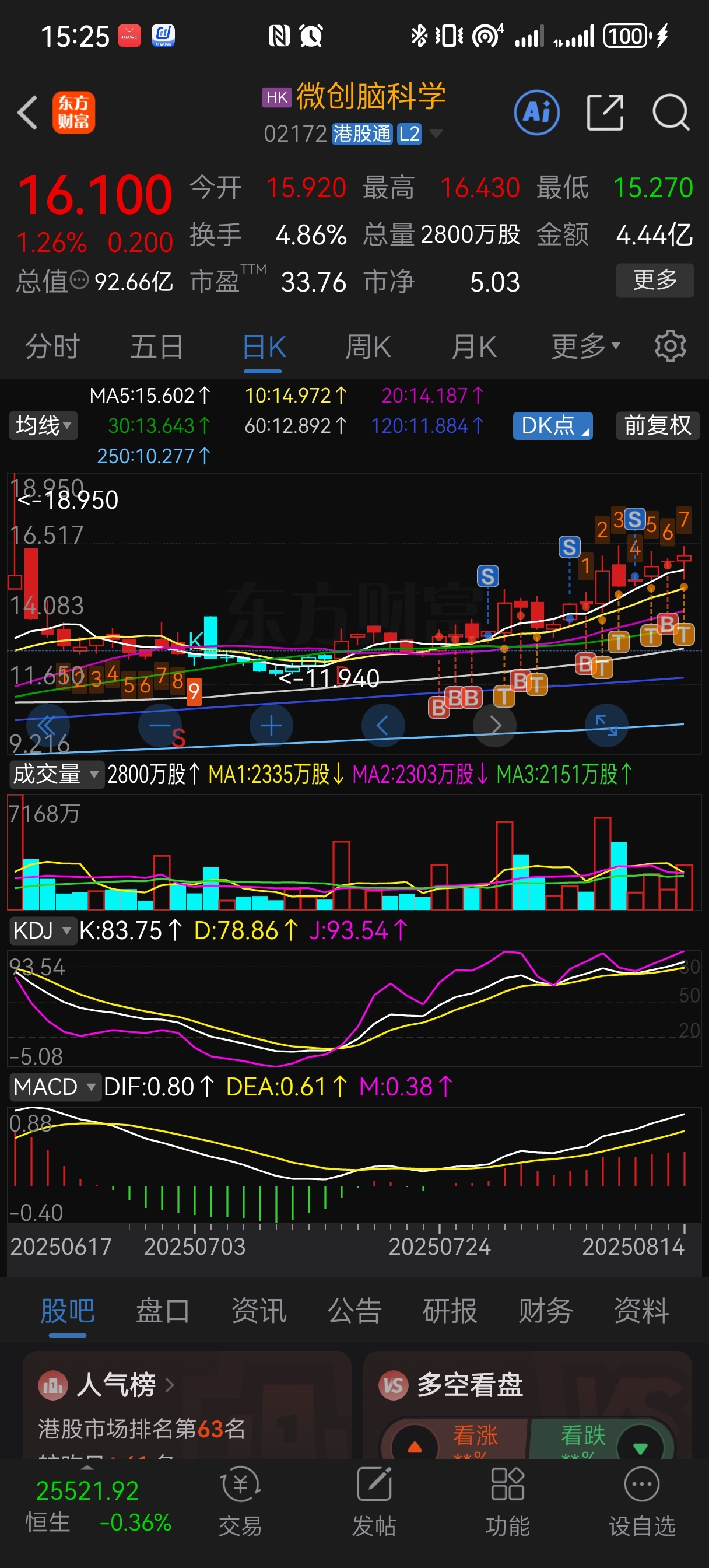This screenshot has height=1568, width=709.
Task: Switch to 五日 chart tab
Action: click(x=156, y=347)
